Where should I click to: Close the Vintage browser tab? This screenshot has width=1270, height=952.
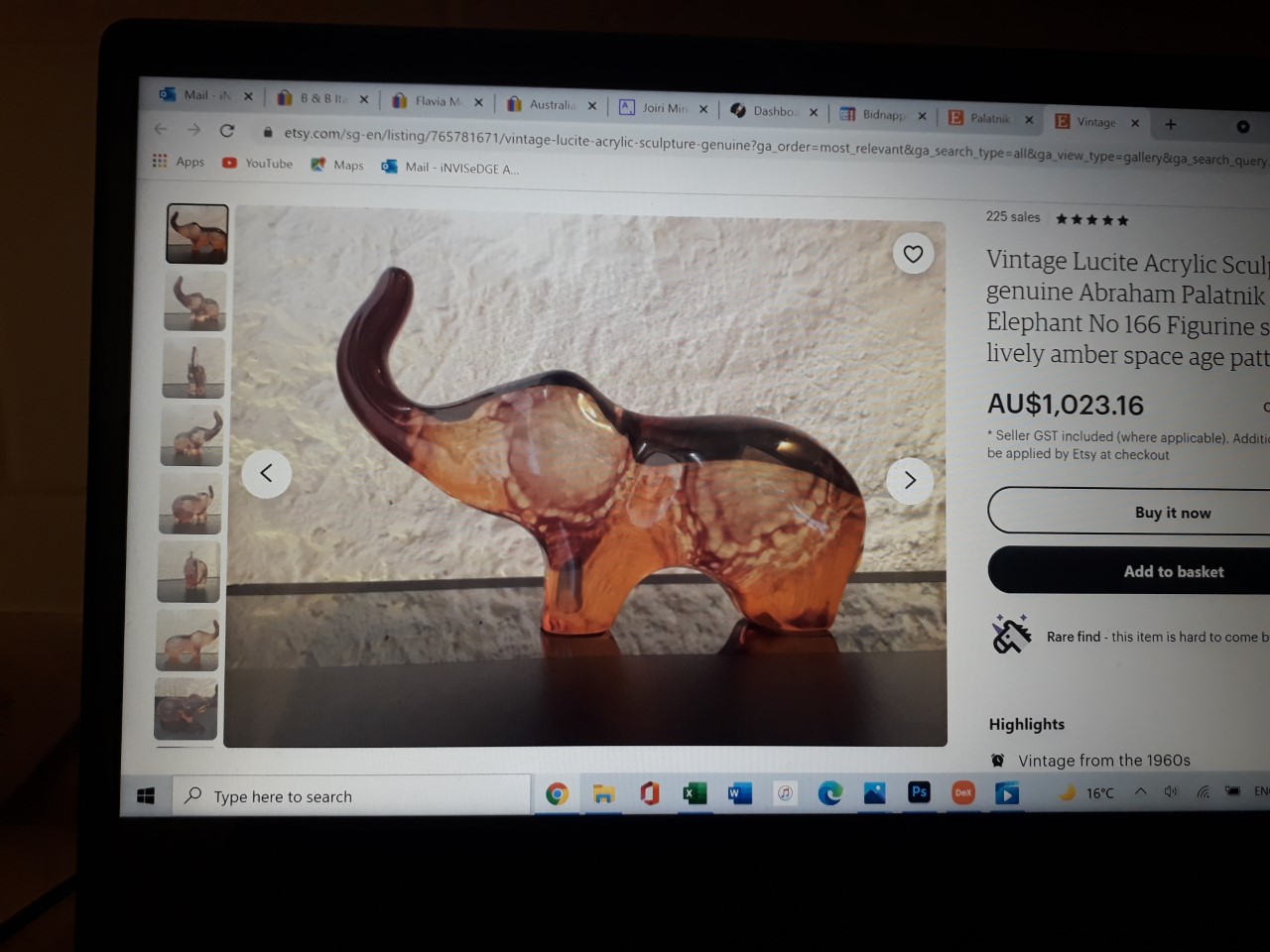(1135, 123)
